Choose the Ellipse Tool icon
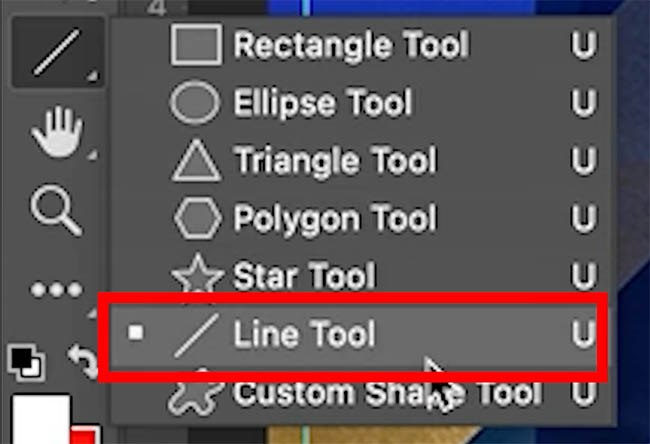 coord(195,102)
